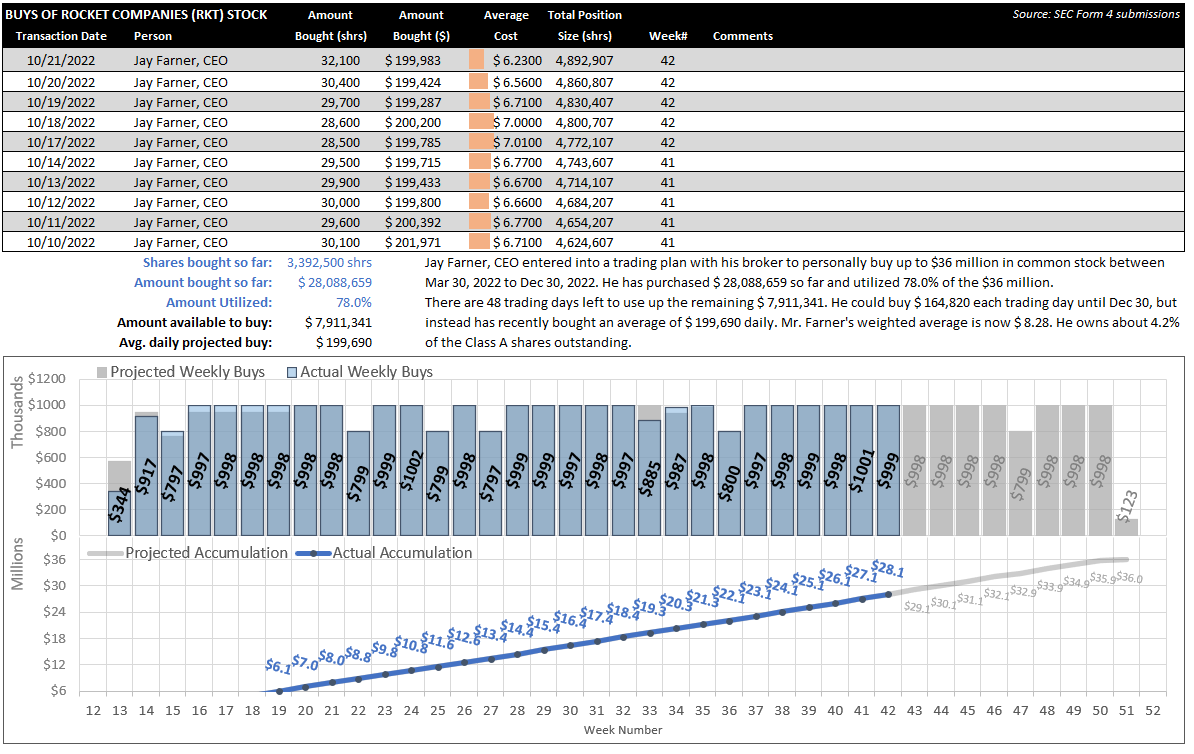The image size is (1194, 754).
Task: Select the Projected Accumulation legend entry
Action: point(188,553)
